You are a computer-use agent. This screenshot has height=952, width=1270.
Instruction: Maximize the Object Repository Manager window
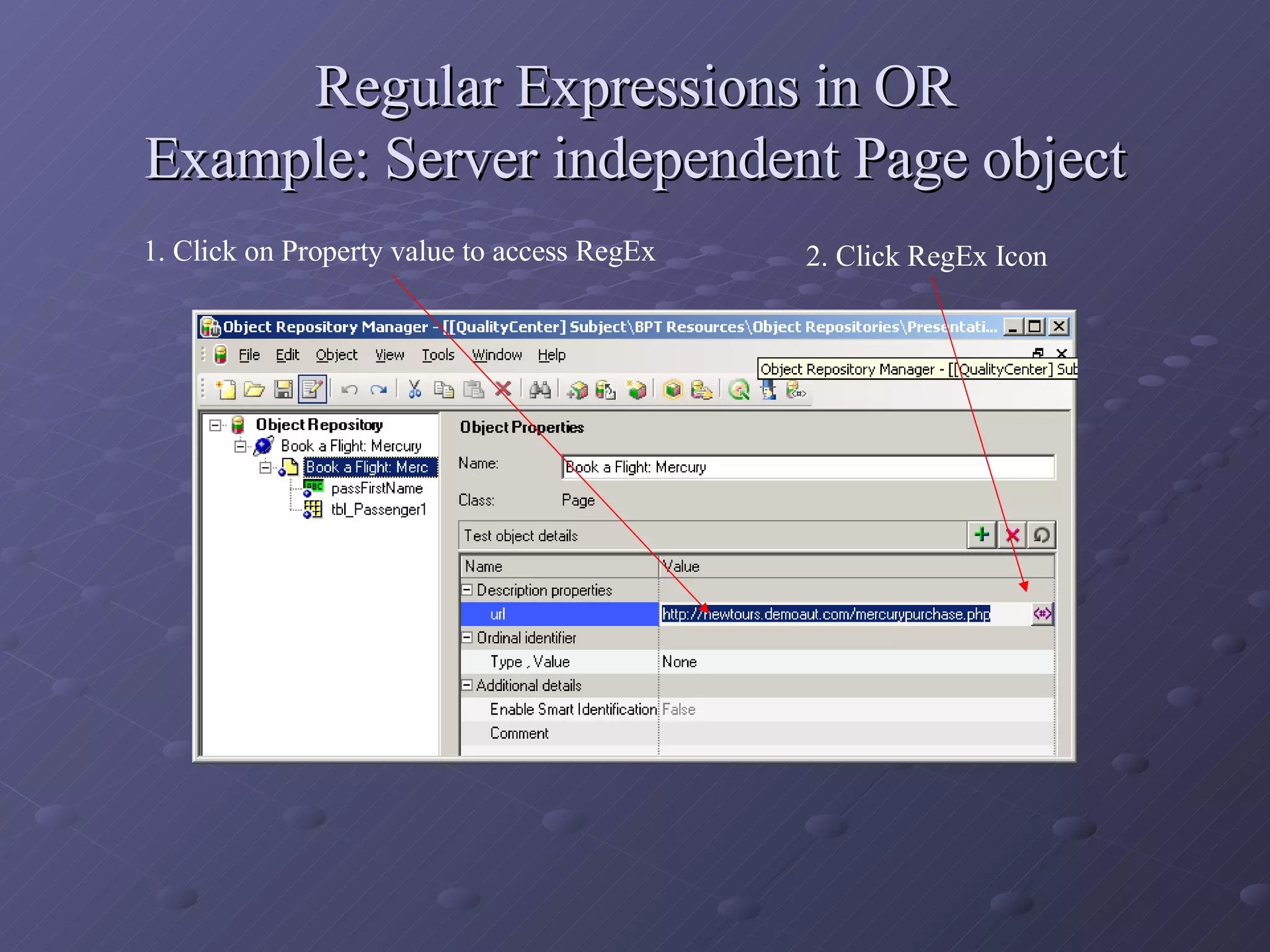(x=1035, y=327)
